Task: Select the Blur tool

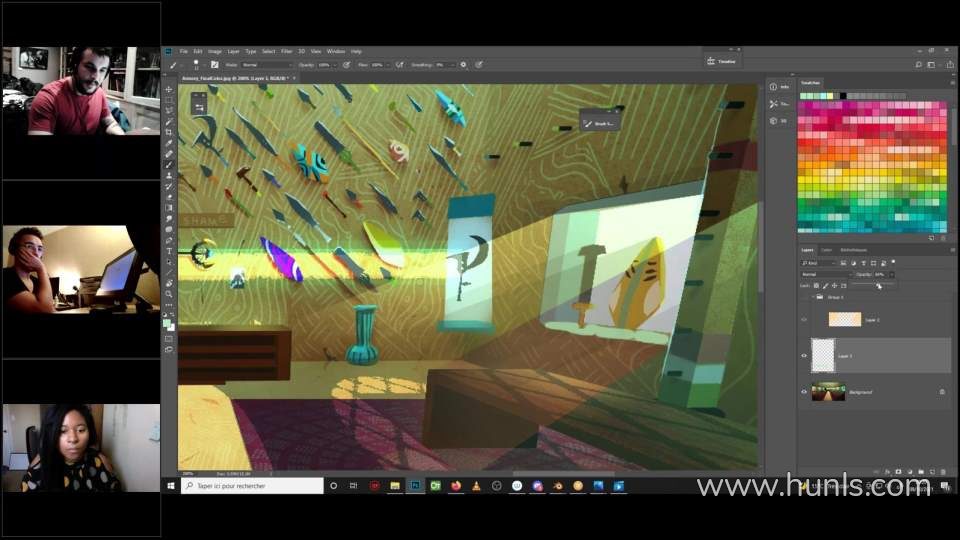Action: pyautogui.click(x=169, y=219)
